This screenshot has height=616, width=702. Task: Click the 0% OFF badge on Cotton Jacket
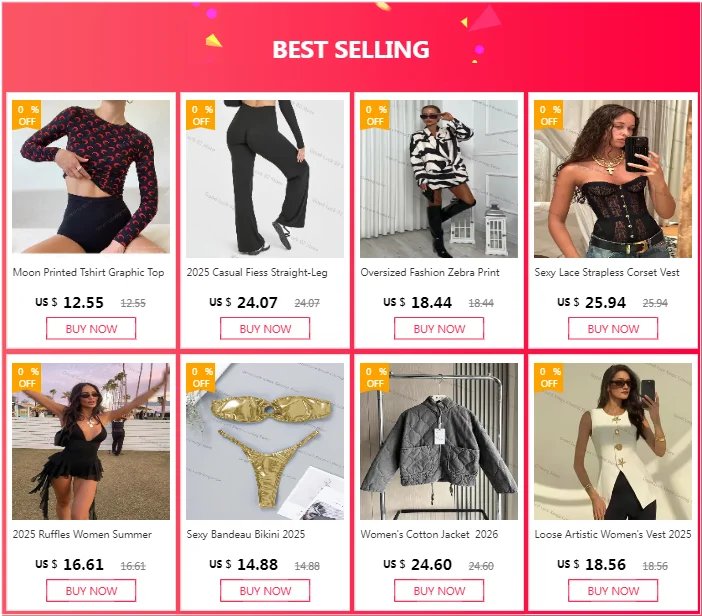(375, 377)
